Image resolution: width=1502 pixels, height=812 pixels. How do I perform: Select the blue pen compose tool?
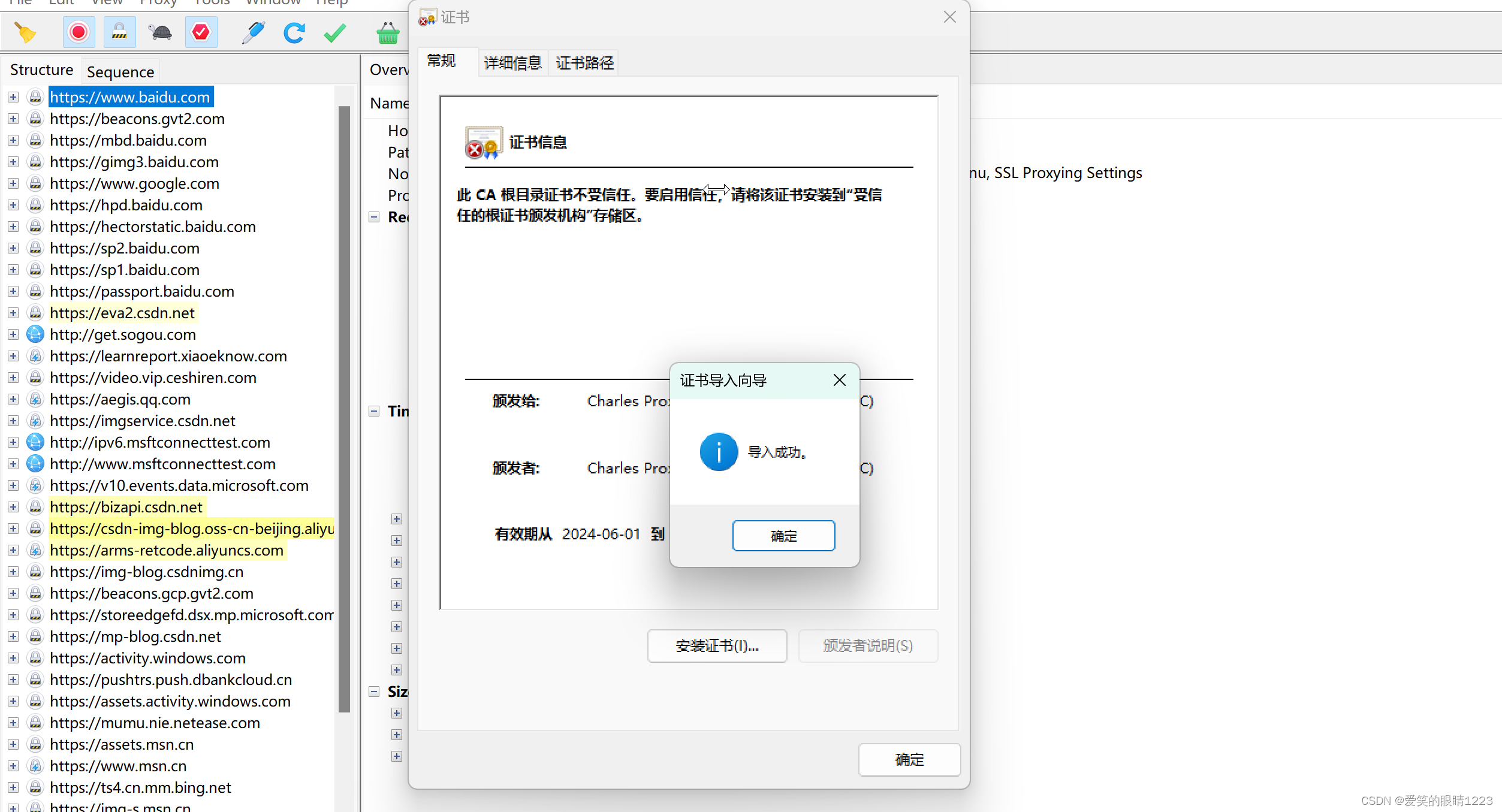(253, 32)
